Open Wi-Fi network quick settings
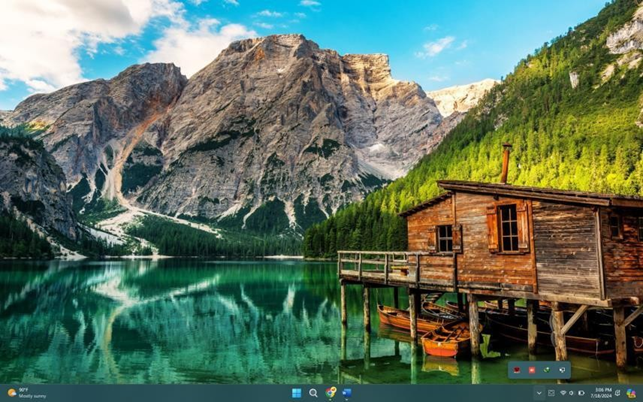This screenshot has width=643, height=402. coord(562,393)
